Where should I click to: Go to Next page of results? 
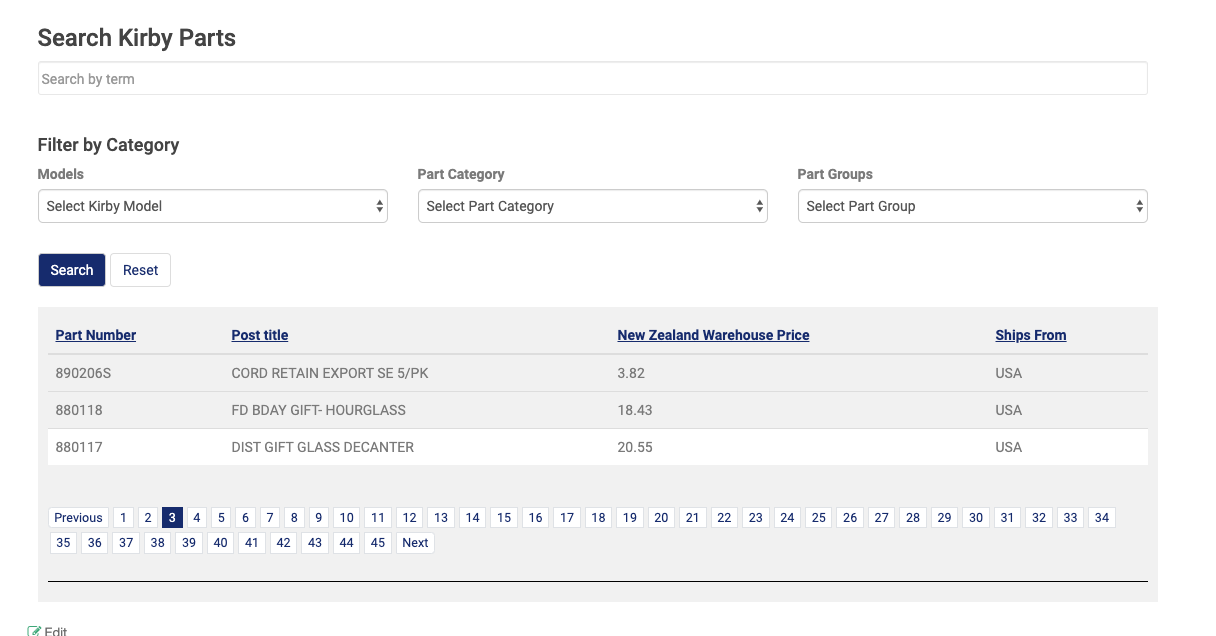[x=415, y=543]
